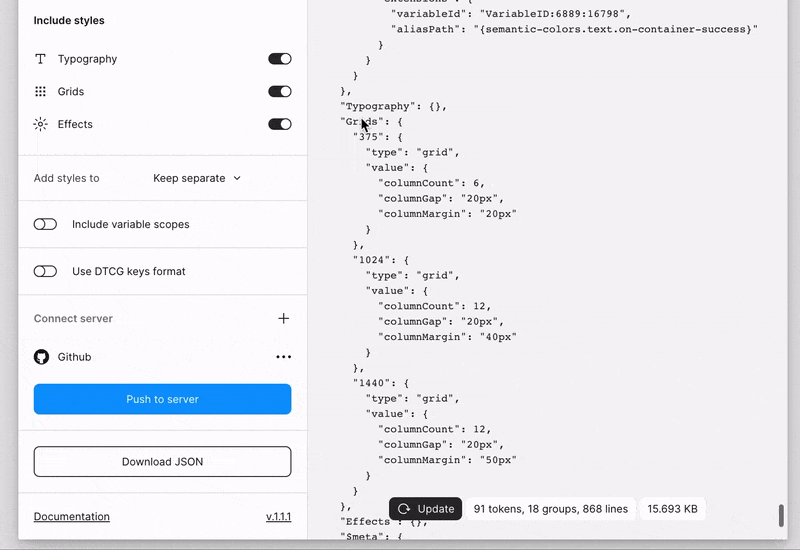Click the "Include styles" heading
The height and width of the screenshot is (550, 800).
[69, 20]
